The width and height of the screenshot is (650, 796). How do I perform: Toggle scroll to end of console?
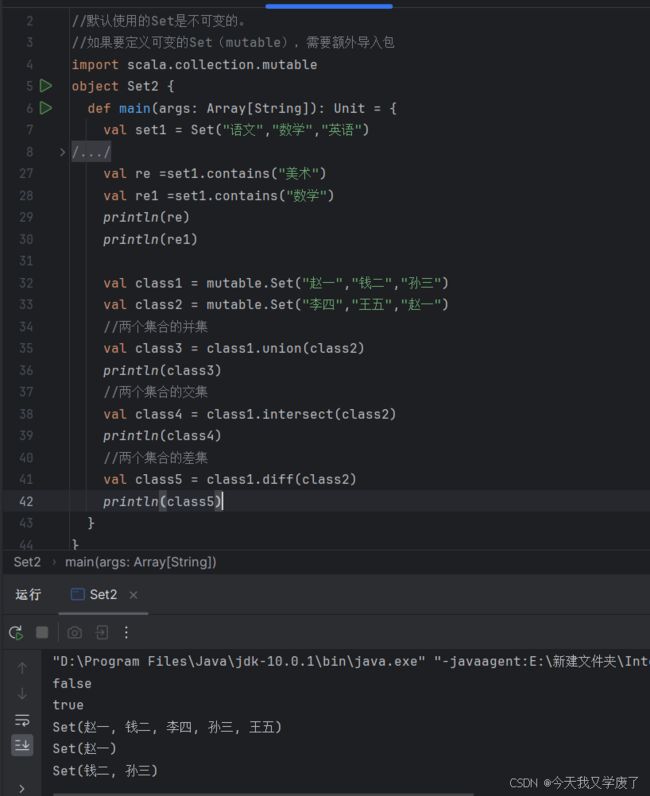[x=22, y=745]
